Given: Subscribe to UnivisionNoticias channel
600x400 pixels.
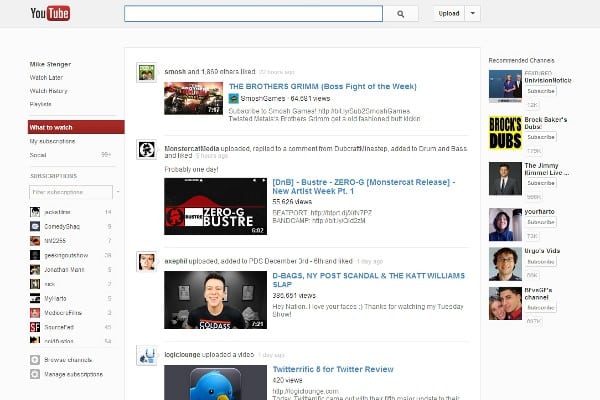Looking at the screenshot, I should pos(541,91).
